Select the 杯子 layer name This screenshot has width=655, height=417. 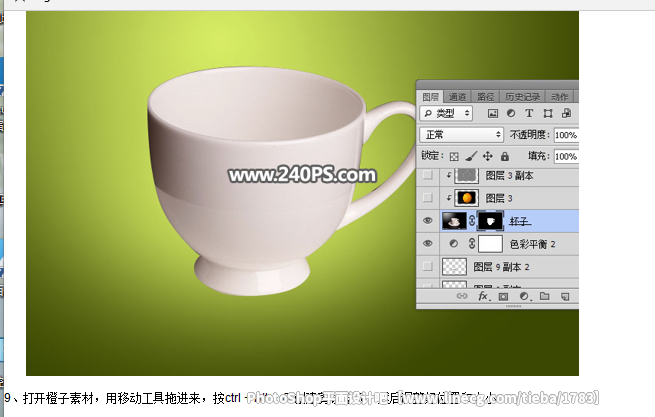click(x=520, y=221)
